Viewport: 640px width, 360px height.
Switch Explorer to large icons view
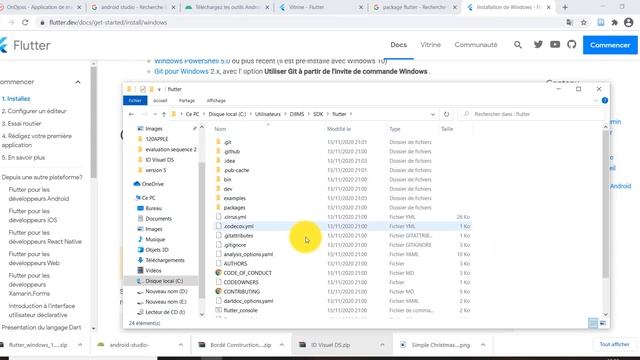tap(603, 323)
